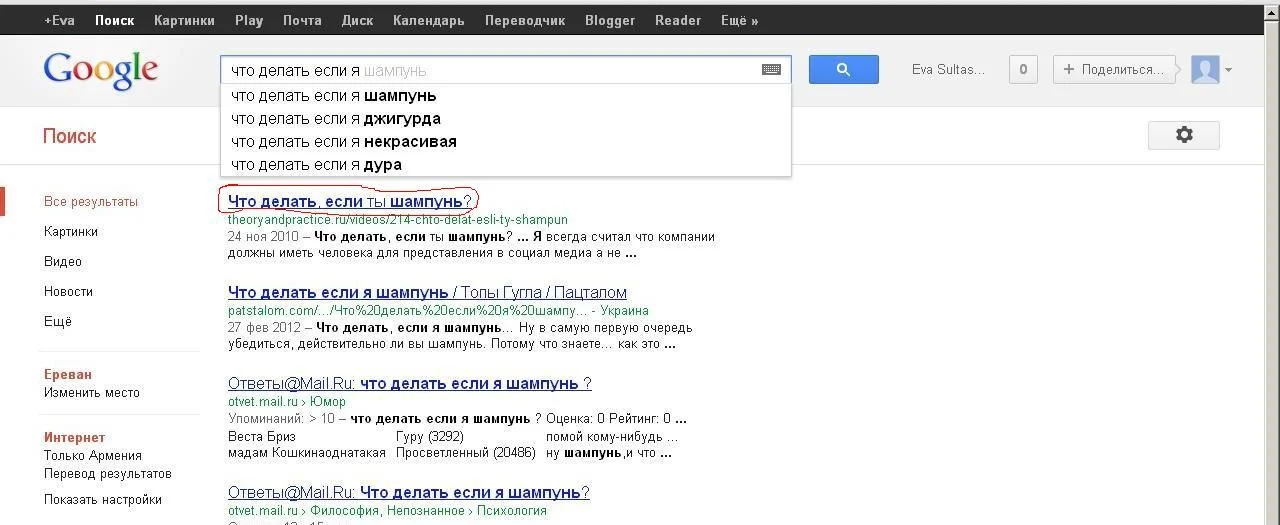Click otvet.mail.ru › Юмор breadcrumb

287,402
